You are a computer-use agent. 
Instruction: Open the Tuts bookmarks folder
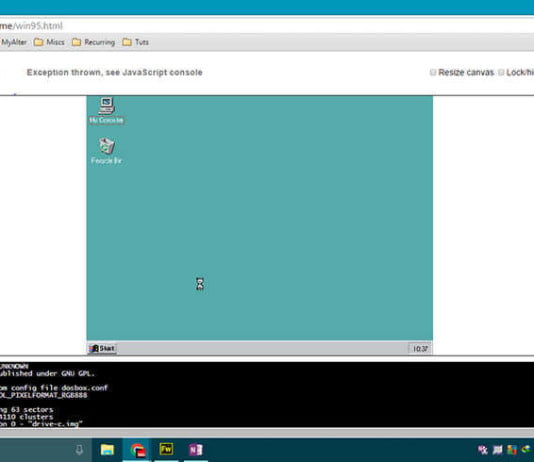(x=136, y=42)
